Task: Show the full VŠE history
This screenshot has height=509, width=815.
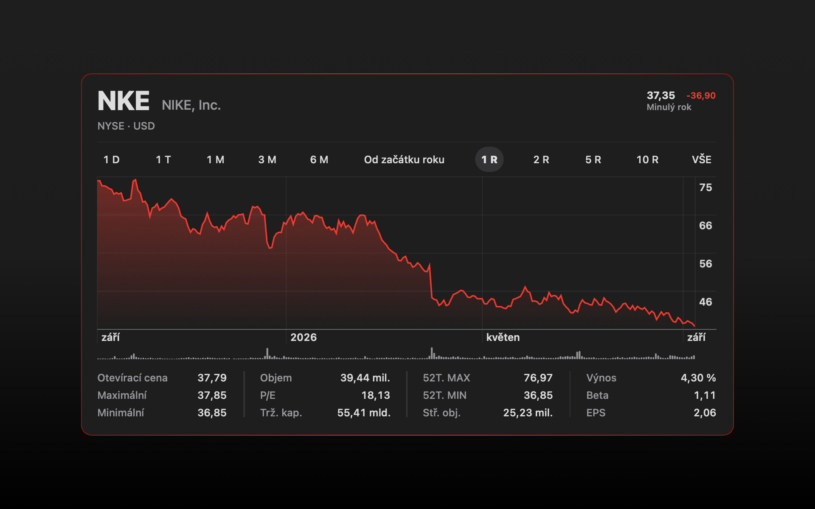Action: click(701, 160)
